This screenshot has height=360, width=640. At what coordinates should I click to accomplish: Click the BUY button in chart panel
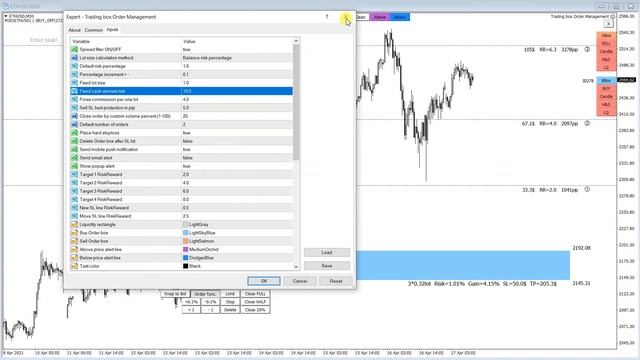606,89
